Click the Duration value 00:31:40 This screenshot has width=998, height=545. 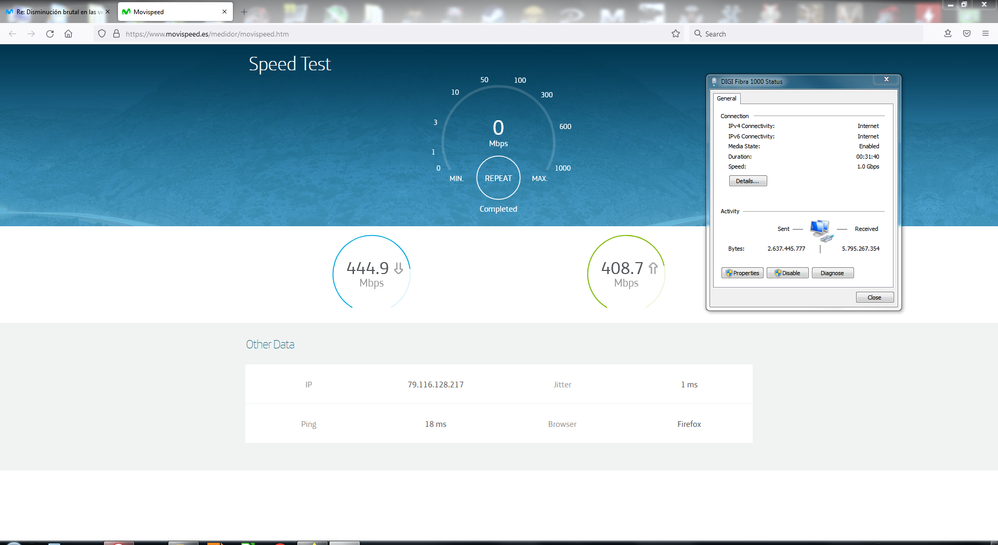868,157
